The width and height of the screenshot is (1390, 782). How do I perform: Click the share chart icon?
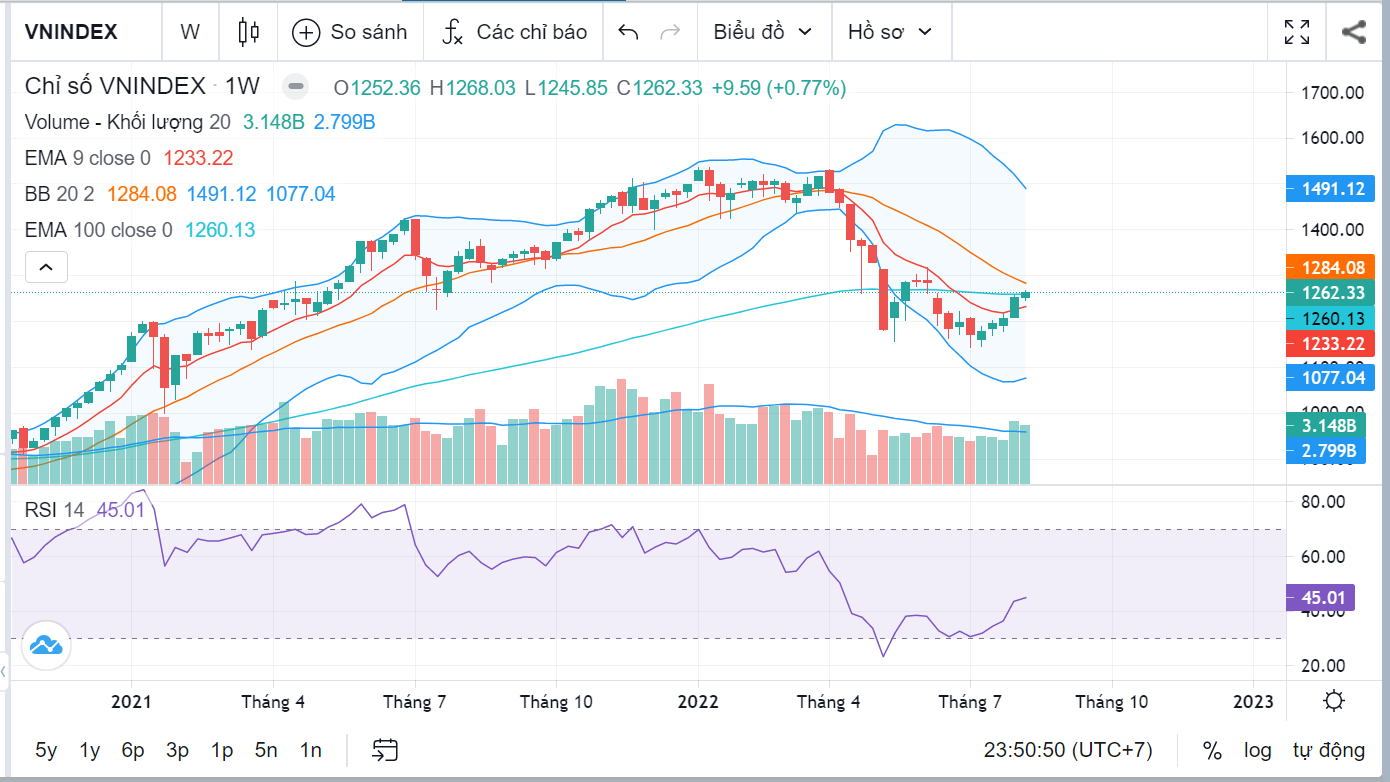coord(1353,32)
